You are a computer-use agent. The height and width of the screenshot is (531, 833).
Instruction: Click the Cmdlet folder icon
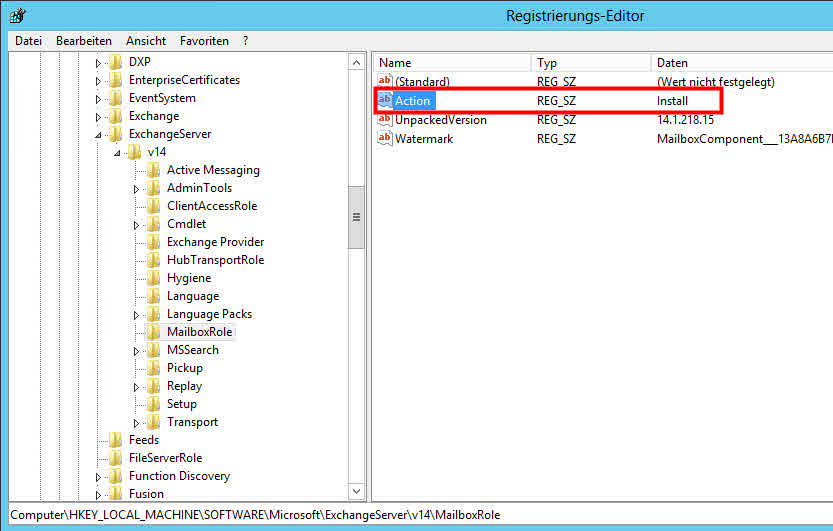coord(154,224)
